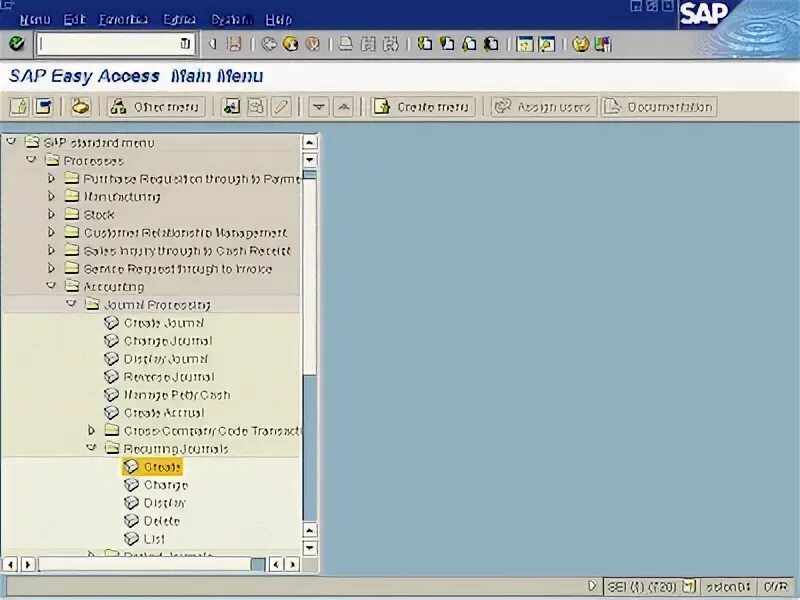Open the Help menu

279,20
